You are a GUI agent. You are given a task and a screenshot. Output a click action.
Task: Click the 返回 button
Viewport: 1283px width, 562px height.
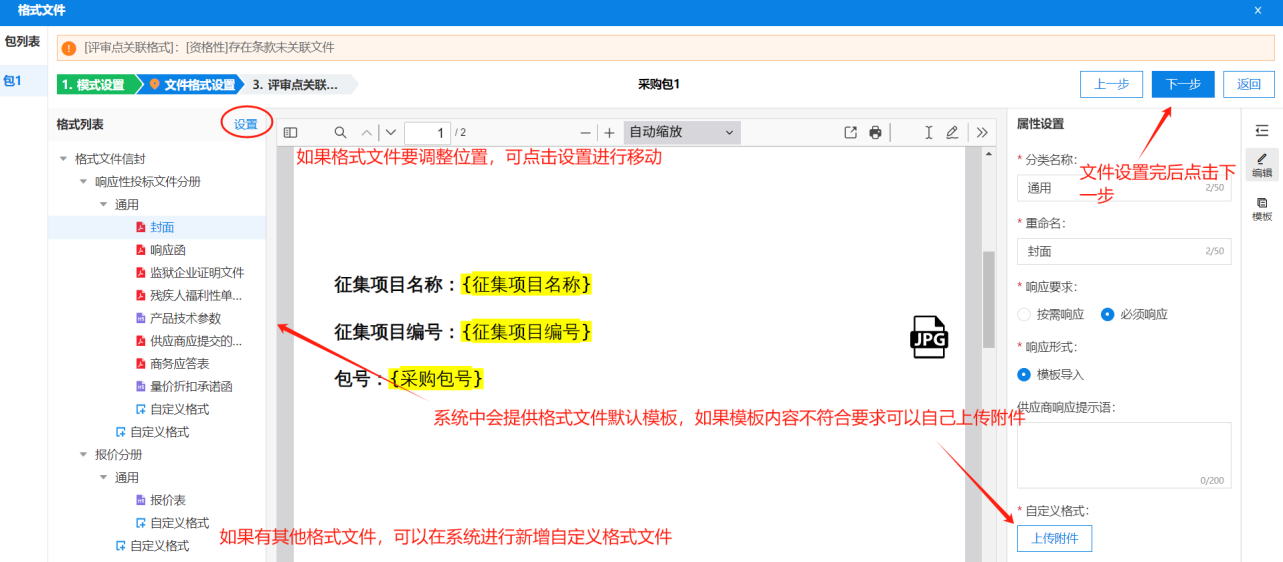pos(1249,85)
